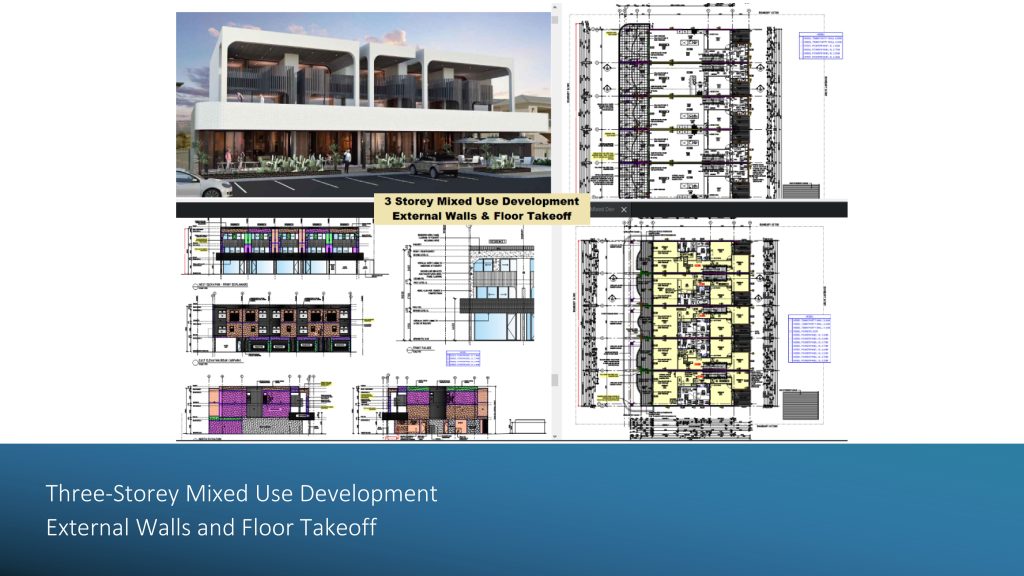1024x576 pixels.
Task: Close the Mixed Dev document tab
Action: click(623, 210)
